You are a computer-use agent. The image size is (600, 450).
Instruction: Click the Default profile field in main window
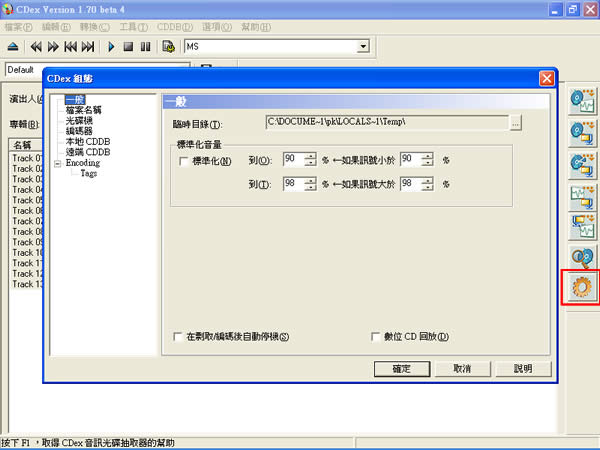point(24,70)
